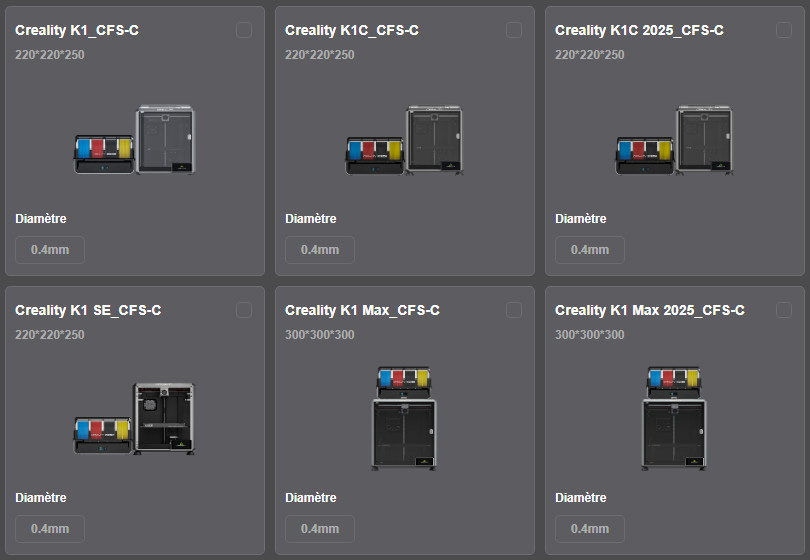Viewport: 810px width, 560px height.
Task: Choose 0.4mm nozzle for Creality K1C_CFS-C
Action: [x=320, y=250]
